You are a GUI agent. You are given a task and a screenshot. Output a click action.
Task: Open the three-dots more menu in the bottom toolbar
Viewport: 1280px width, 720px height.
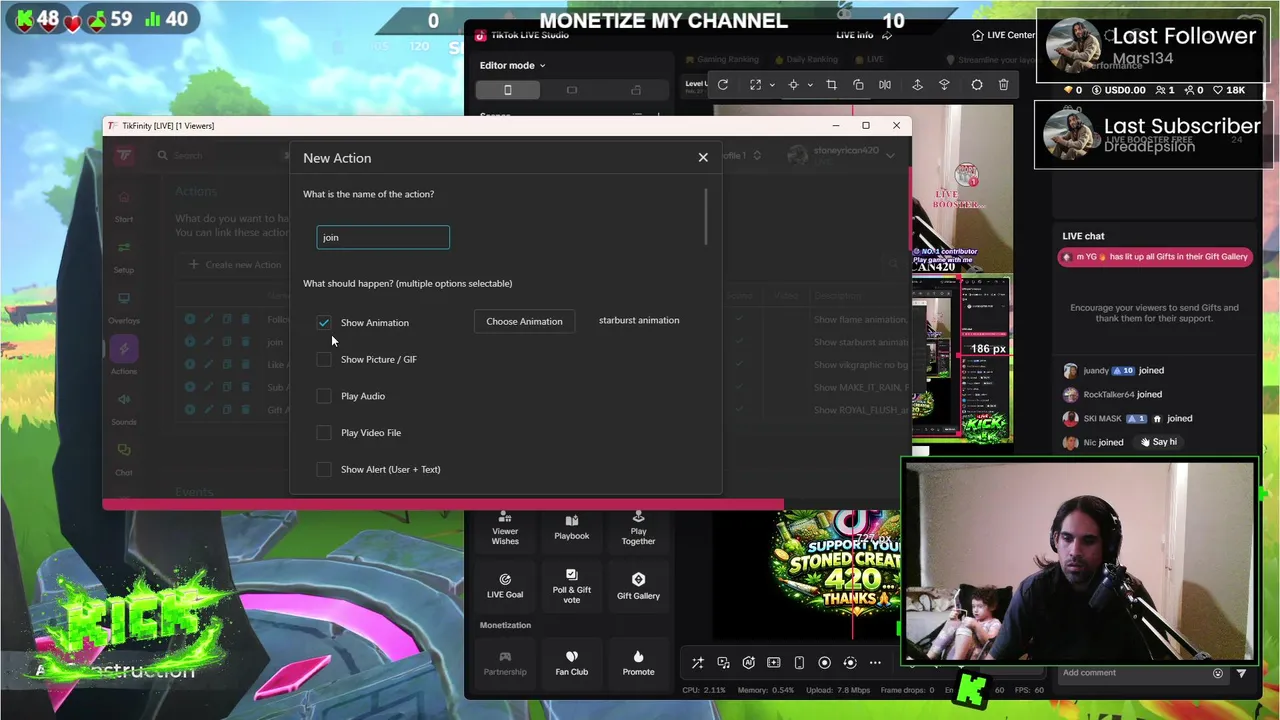coord(875,663)
